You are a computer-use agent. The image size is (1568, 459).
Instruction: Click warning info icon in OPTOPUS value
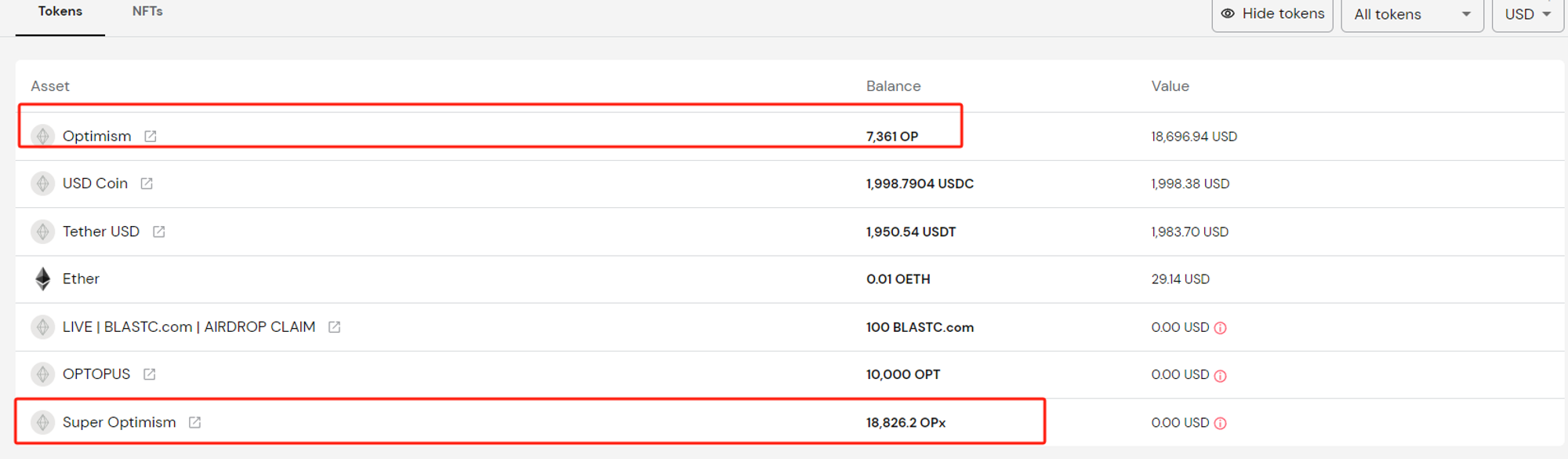click(1220, 376)
